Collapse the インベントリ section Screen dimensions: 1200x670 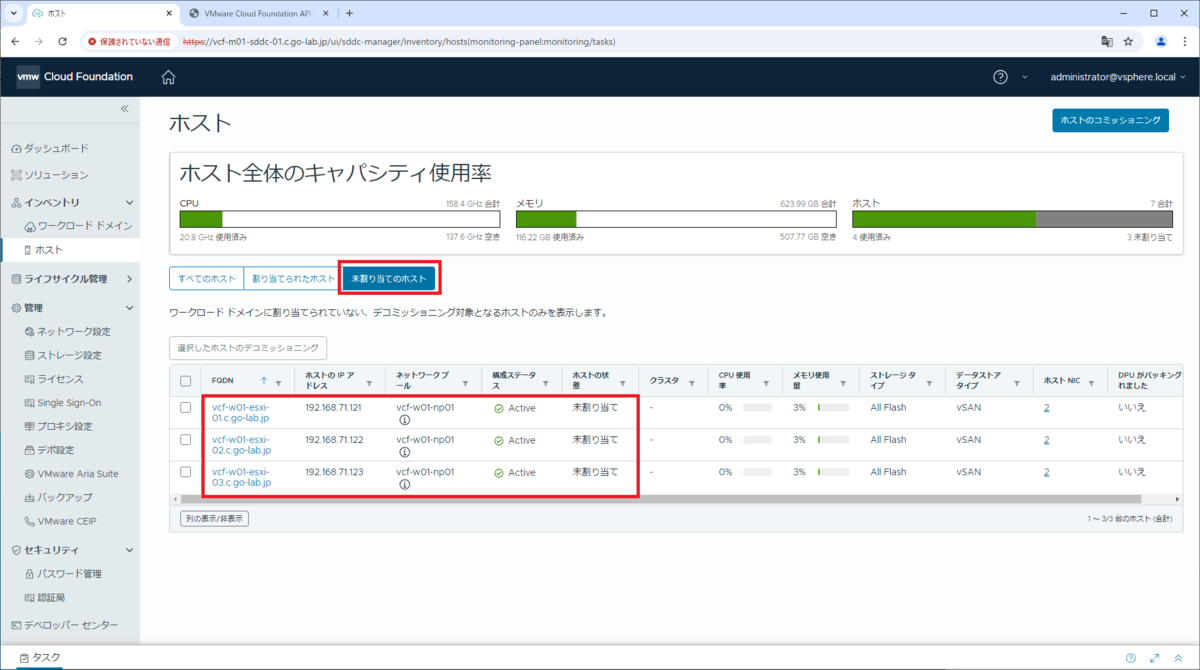[x=129, y=202]
